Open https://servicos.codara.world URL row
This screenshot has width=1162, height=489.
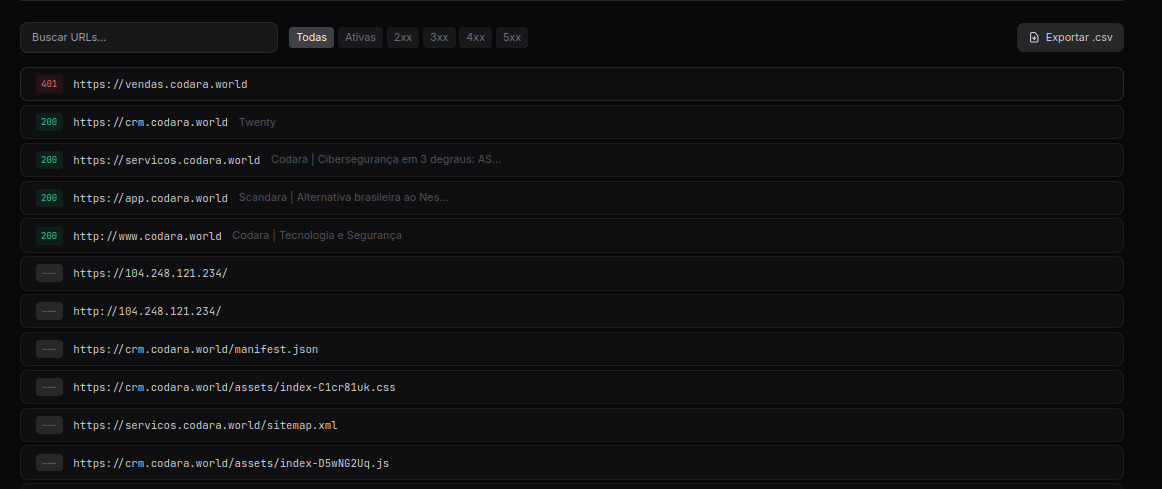click(571, 160)
